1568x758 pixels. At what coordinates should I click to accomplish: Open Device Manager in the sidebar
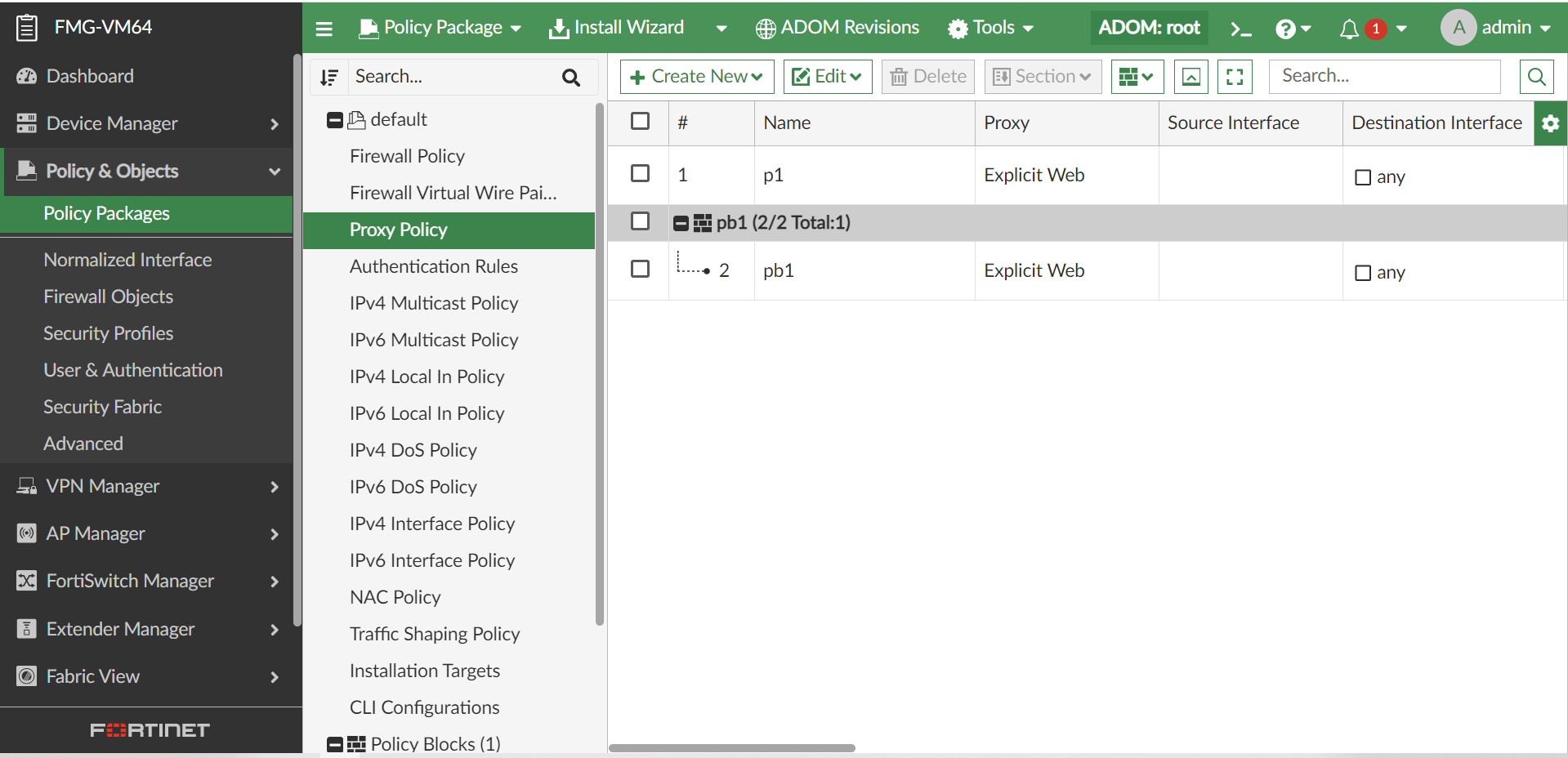coord(112,123)
